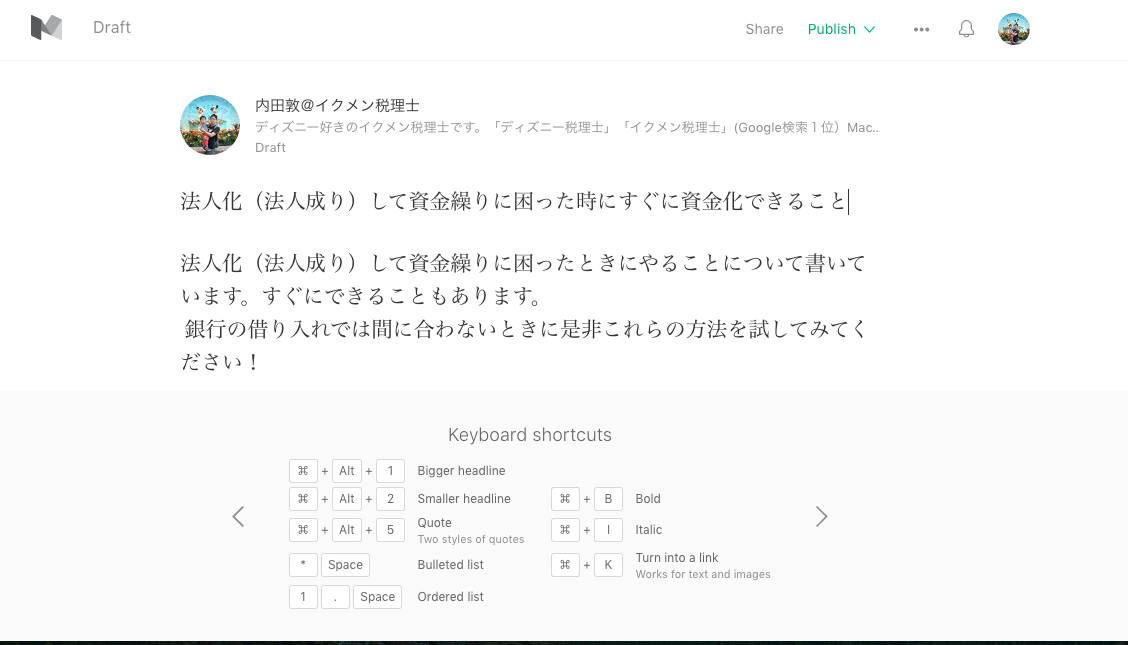Place cursor in the story title line
The width and height of the screenshot is (1128, 645).
[514, 201]
